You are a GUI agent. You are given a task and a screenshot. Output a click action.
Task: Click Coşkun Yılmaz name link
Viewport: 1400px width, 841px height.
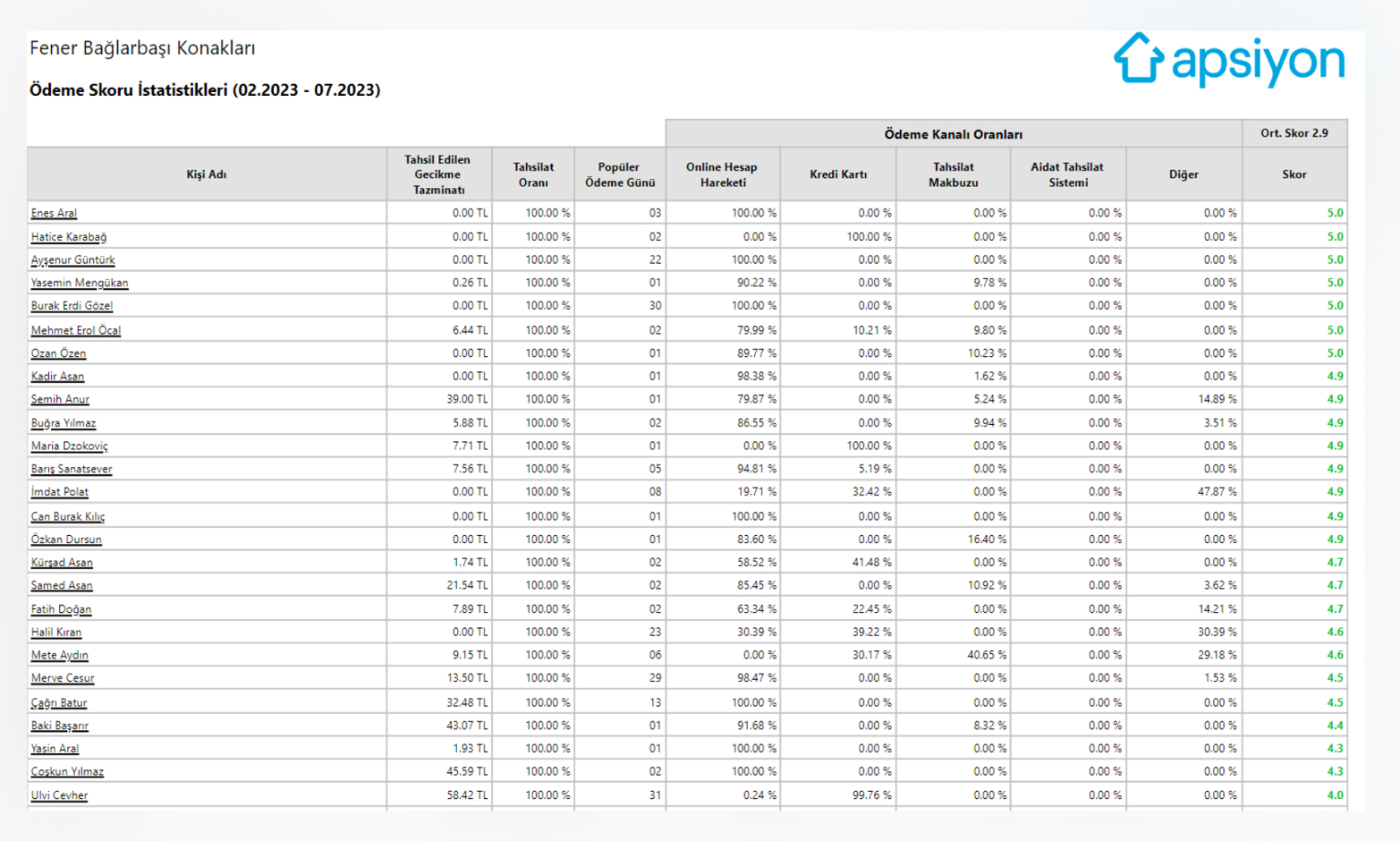click(x=67, y=771)
